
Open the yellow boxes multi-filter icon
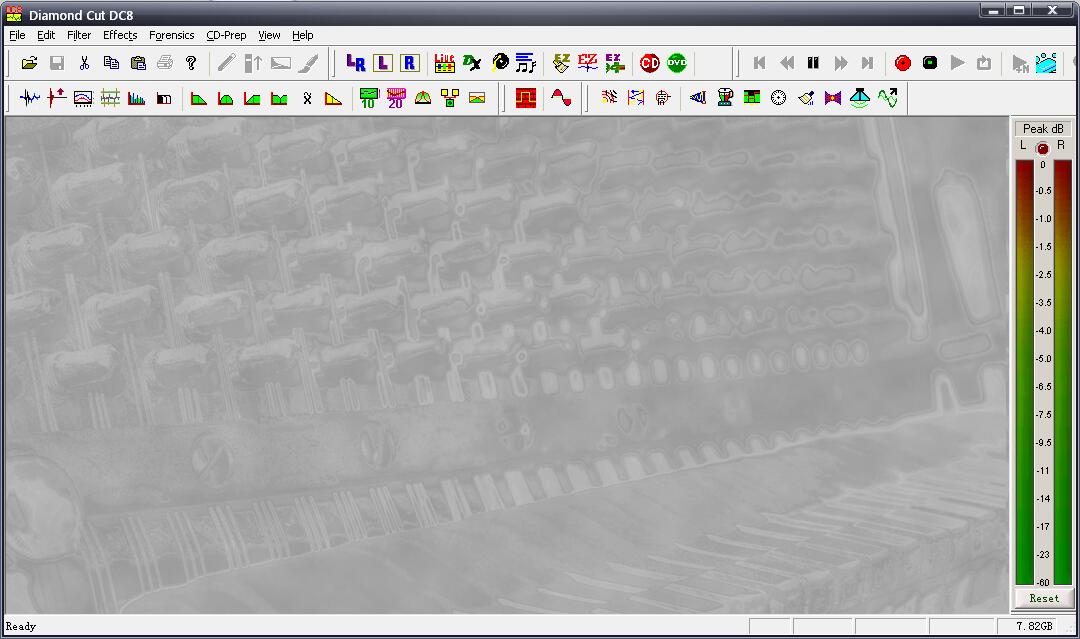tap(450, 98)
